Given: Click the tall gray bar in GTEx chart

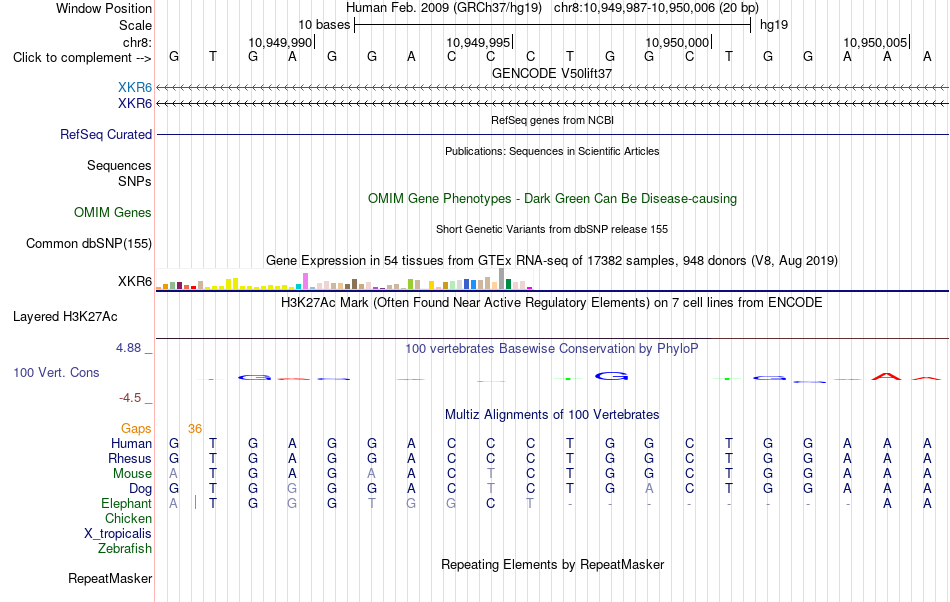Looking at the screenshot, I should (x=501, y=279).
